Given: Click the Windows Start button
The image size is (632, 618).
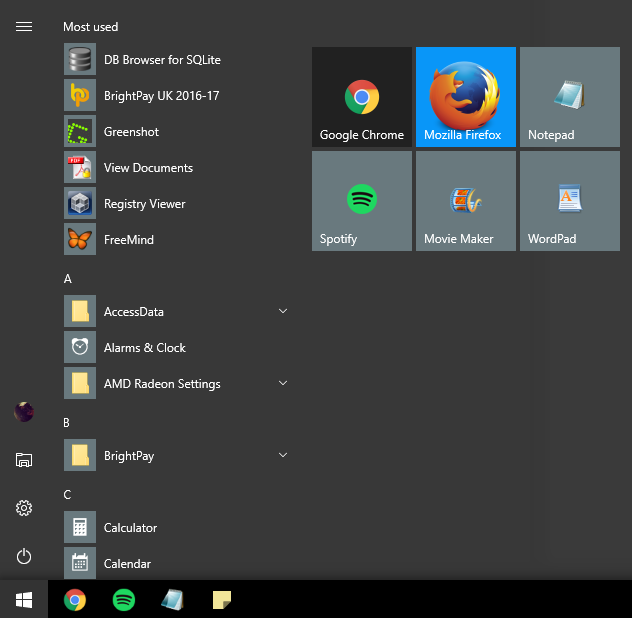Looking at the screenshot, I should click(x=24, y=600).
